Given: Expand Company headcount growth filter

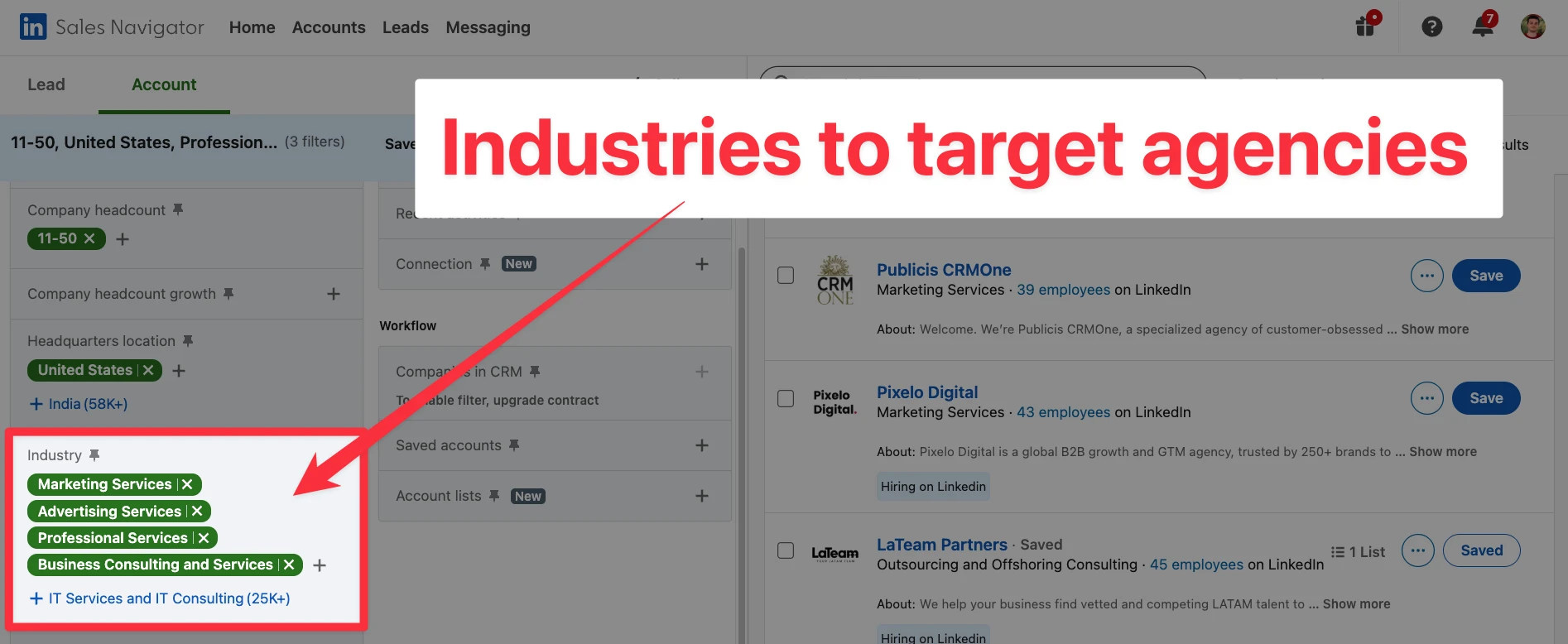Looking at the screenshot, I should tap(334, 294).
